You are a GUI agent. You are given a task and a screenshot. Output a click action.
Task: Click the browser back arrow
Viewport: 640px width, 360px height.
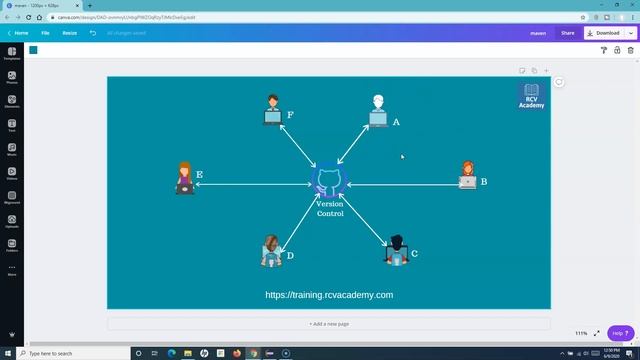point(7,18)
